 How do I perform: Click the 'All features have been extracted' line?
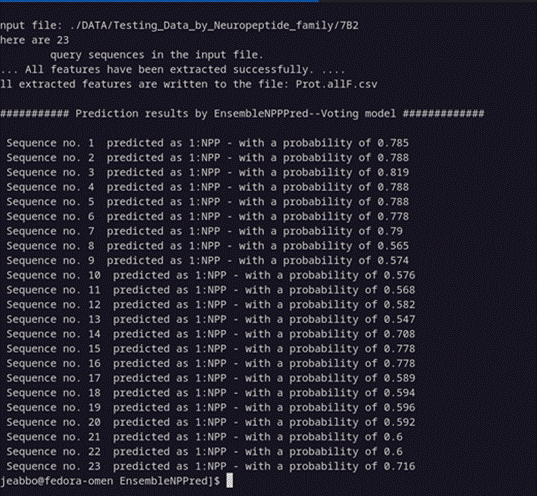tap(173, 70)
